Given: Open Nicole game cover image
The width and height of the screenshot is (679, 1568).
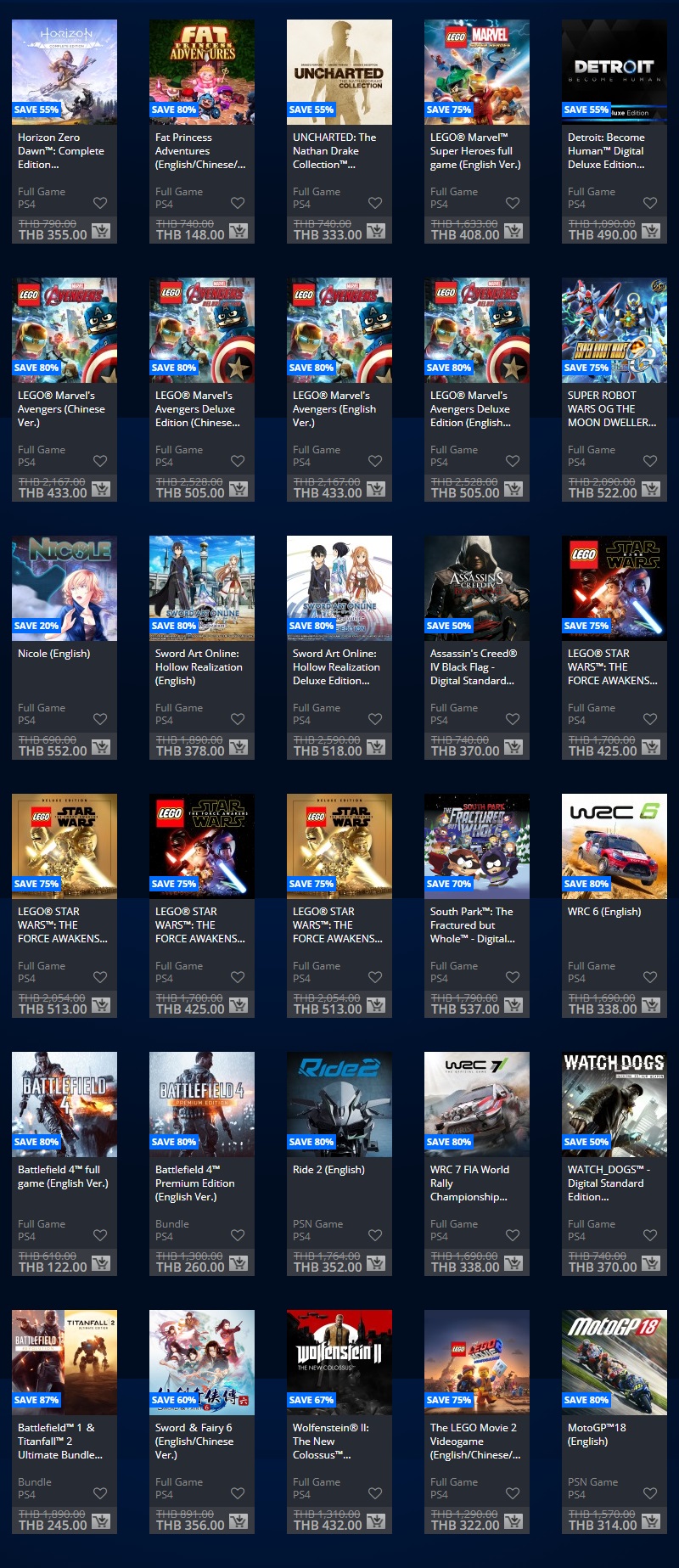Looking at the screenshot, I should coord(65,588).
